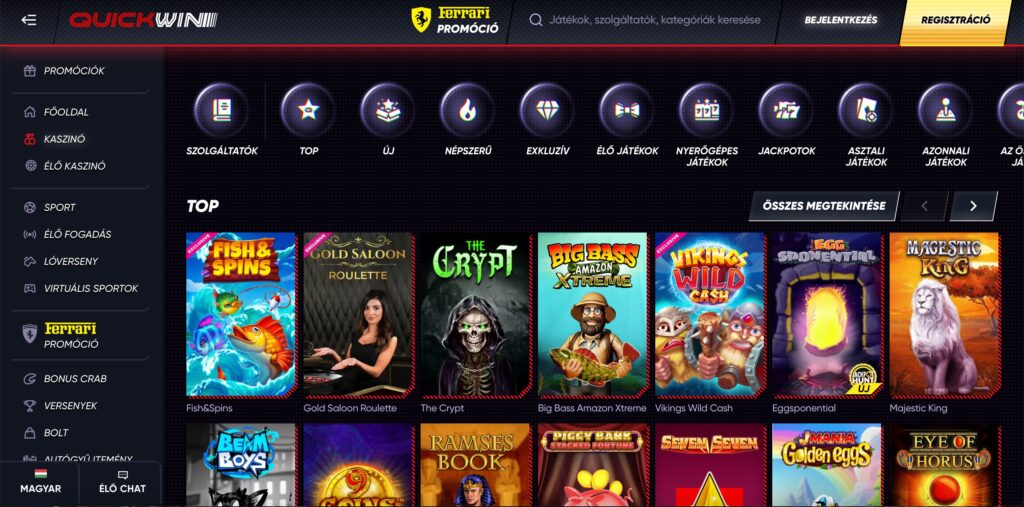Open the Magyar language selector
Image resolution: width=1024 pixels, height=507 pixels.
point(40,483)
